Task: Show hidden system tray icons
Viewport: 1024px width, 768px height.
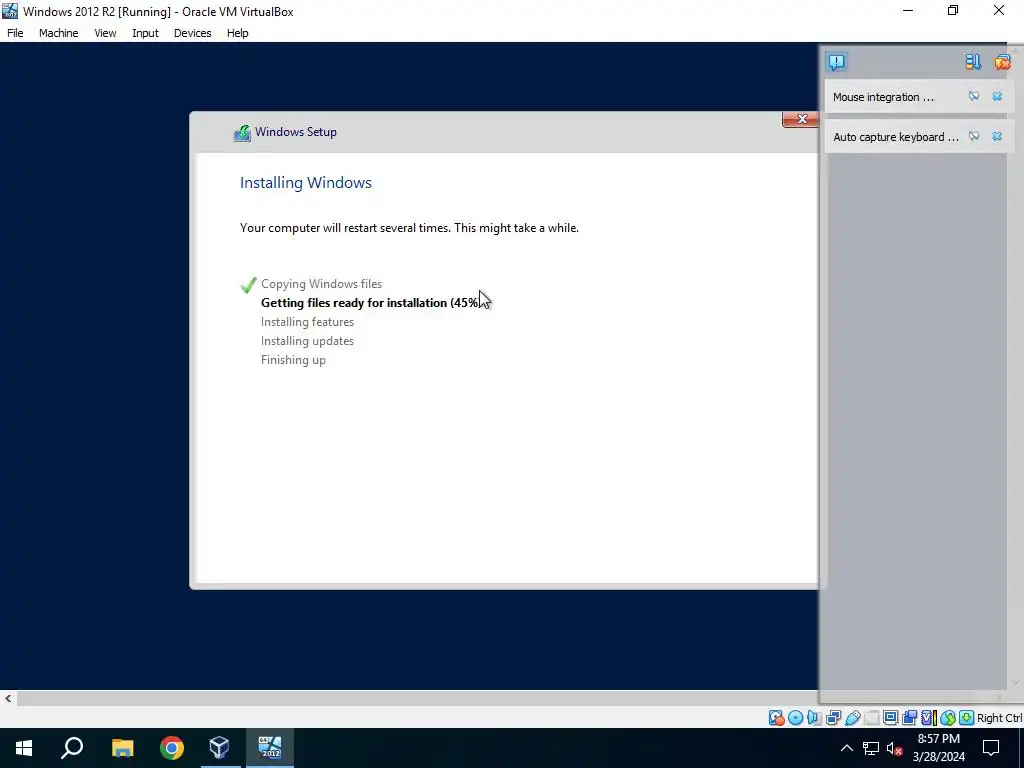Action: (846, 748)
